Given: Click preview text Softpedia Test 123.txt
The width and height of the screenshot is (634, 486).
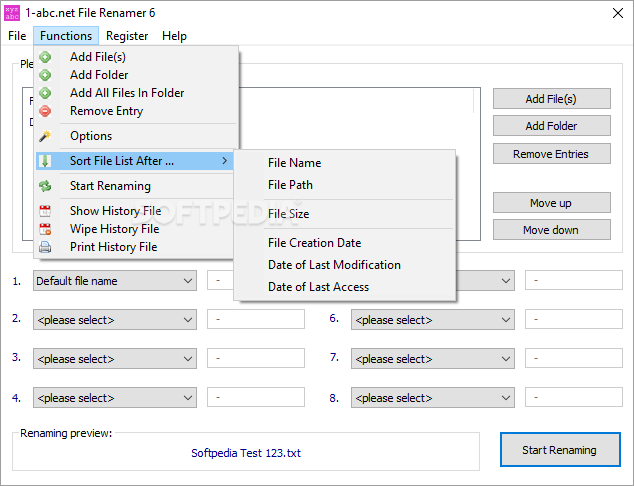Looking at the screenshot, I should pyautogui.click(x=246, y=453).
